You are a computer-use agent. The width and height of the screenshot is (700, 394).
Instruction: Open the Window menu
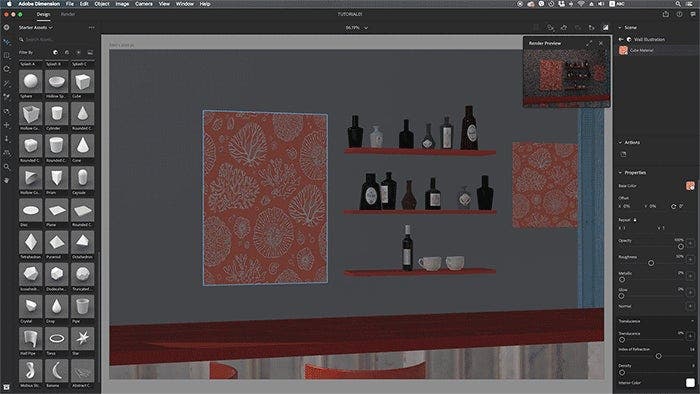[x=185, y=4]
